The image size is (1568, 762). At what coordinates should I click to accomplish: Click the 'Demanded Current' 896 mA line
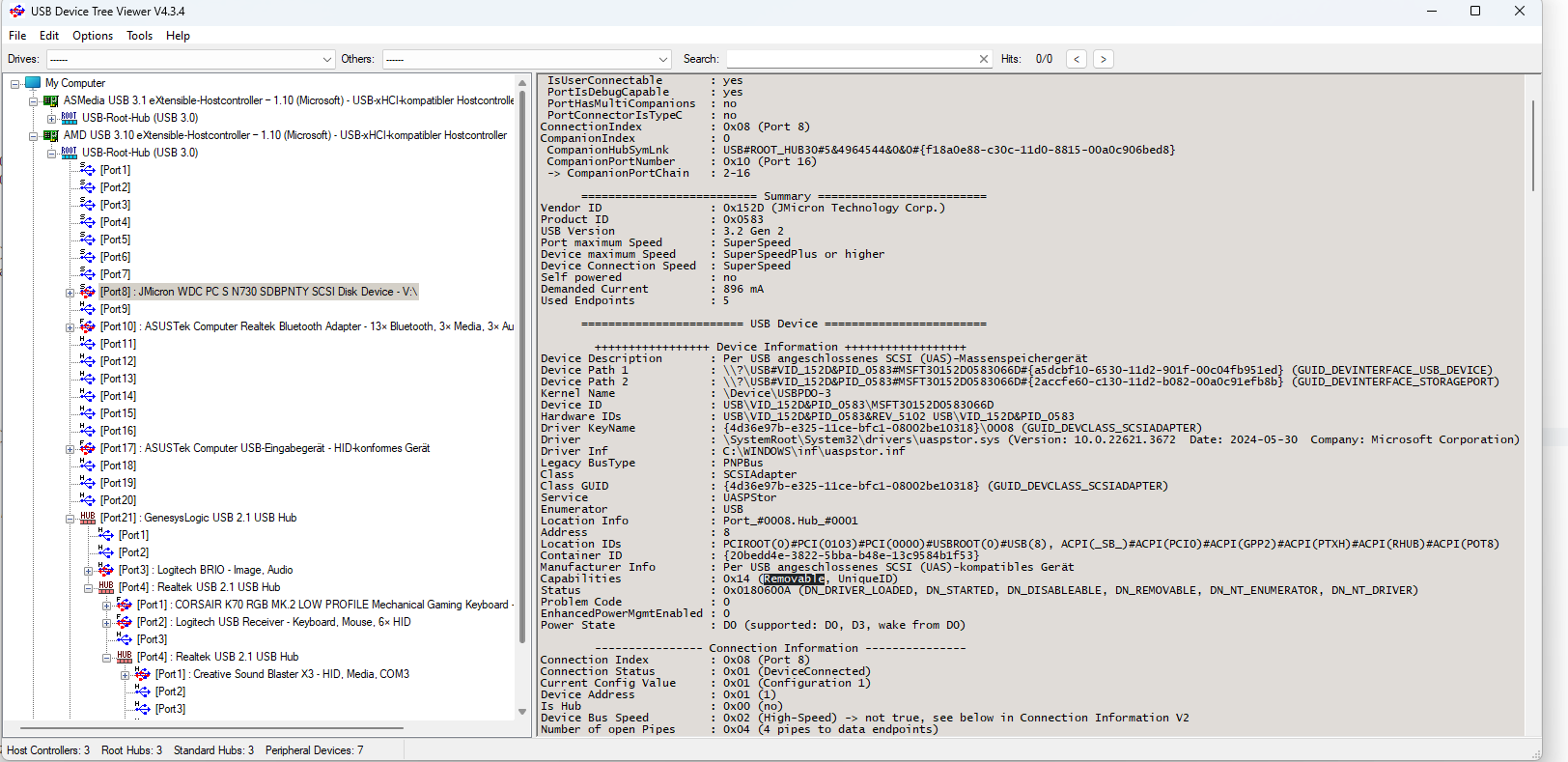(x=652, y=289)
